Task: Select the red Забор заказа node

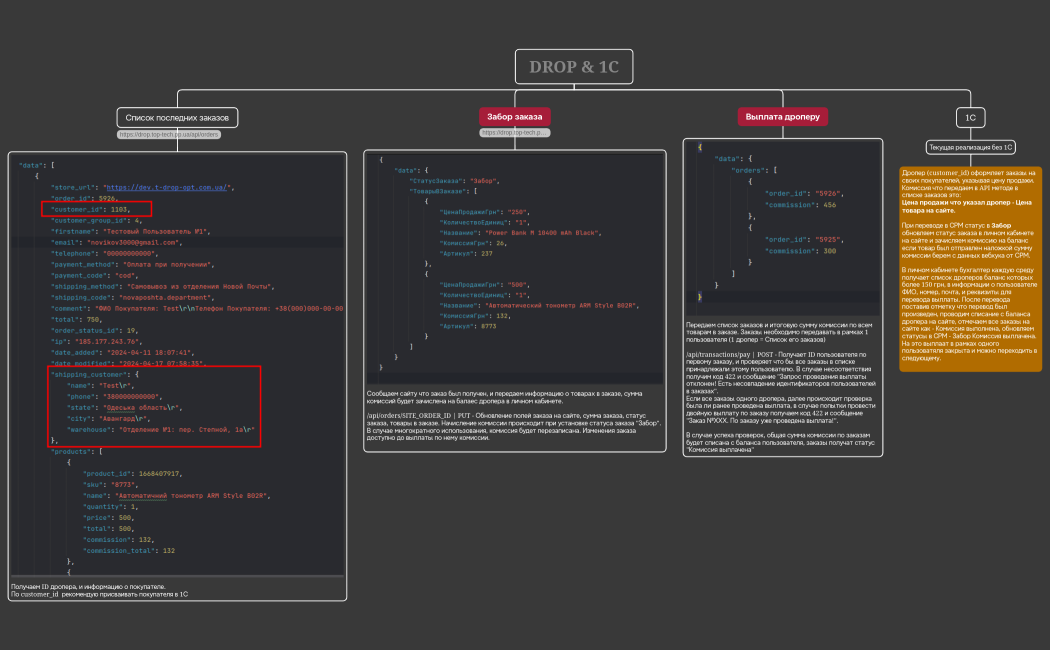Action: pyautogui.click(x=514, y=116)
